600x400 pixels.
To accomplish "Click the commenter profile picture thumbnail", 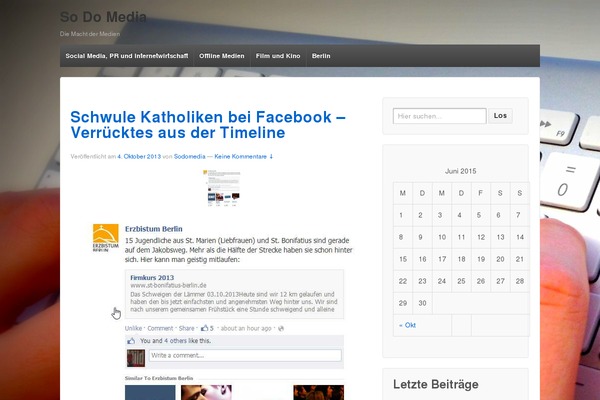I will (136, 358).
